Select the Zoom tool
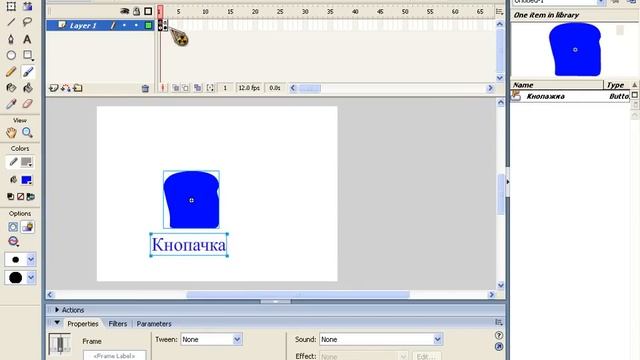This screenshot has height=360, width=640. tap(27, 133)
